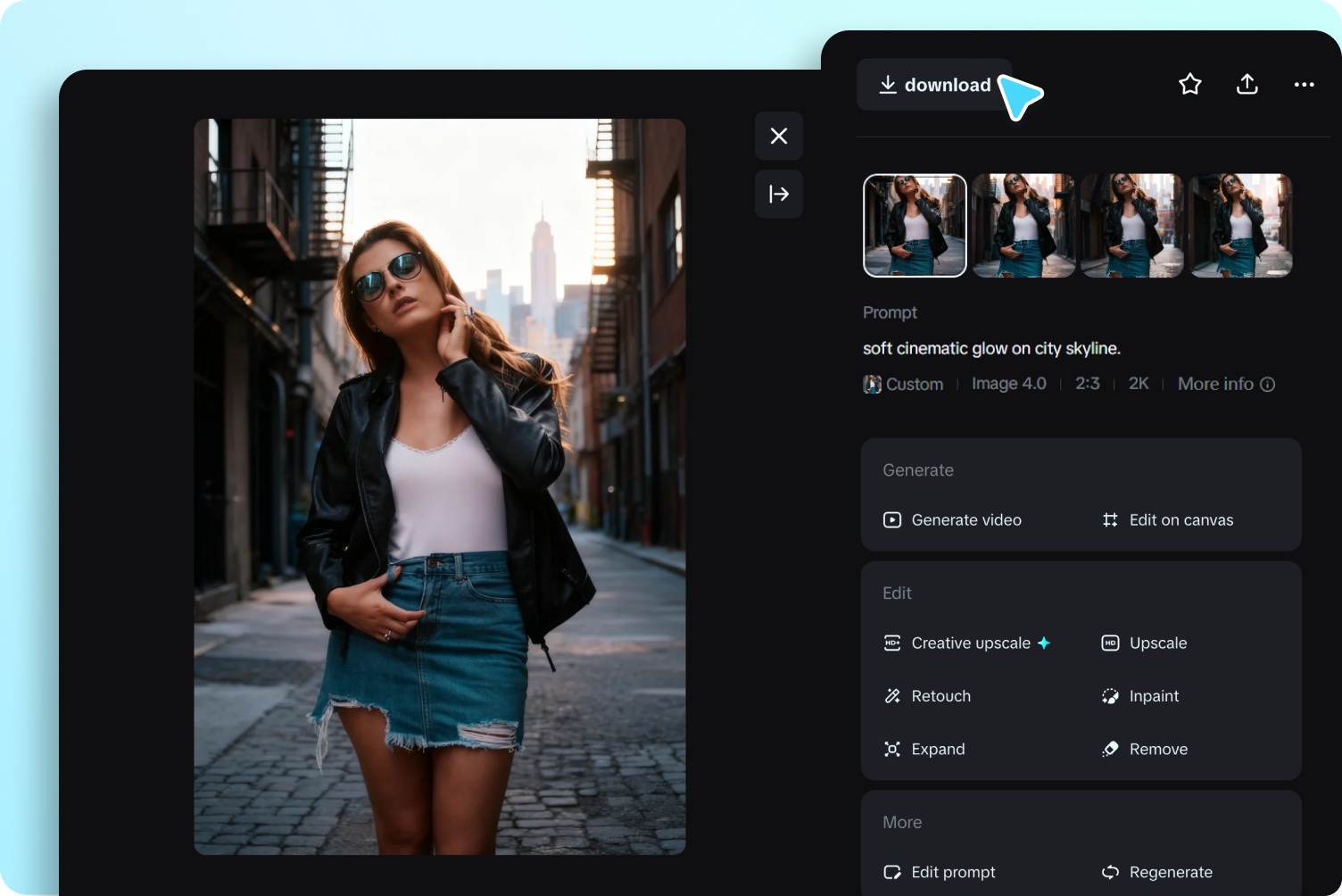
Task: Open the Inpaint tool
Action: (x=1139, y=696)
